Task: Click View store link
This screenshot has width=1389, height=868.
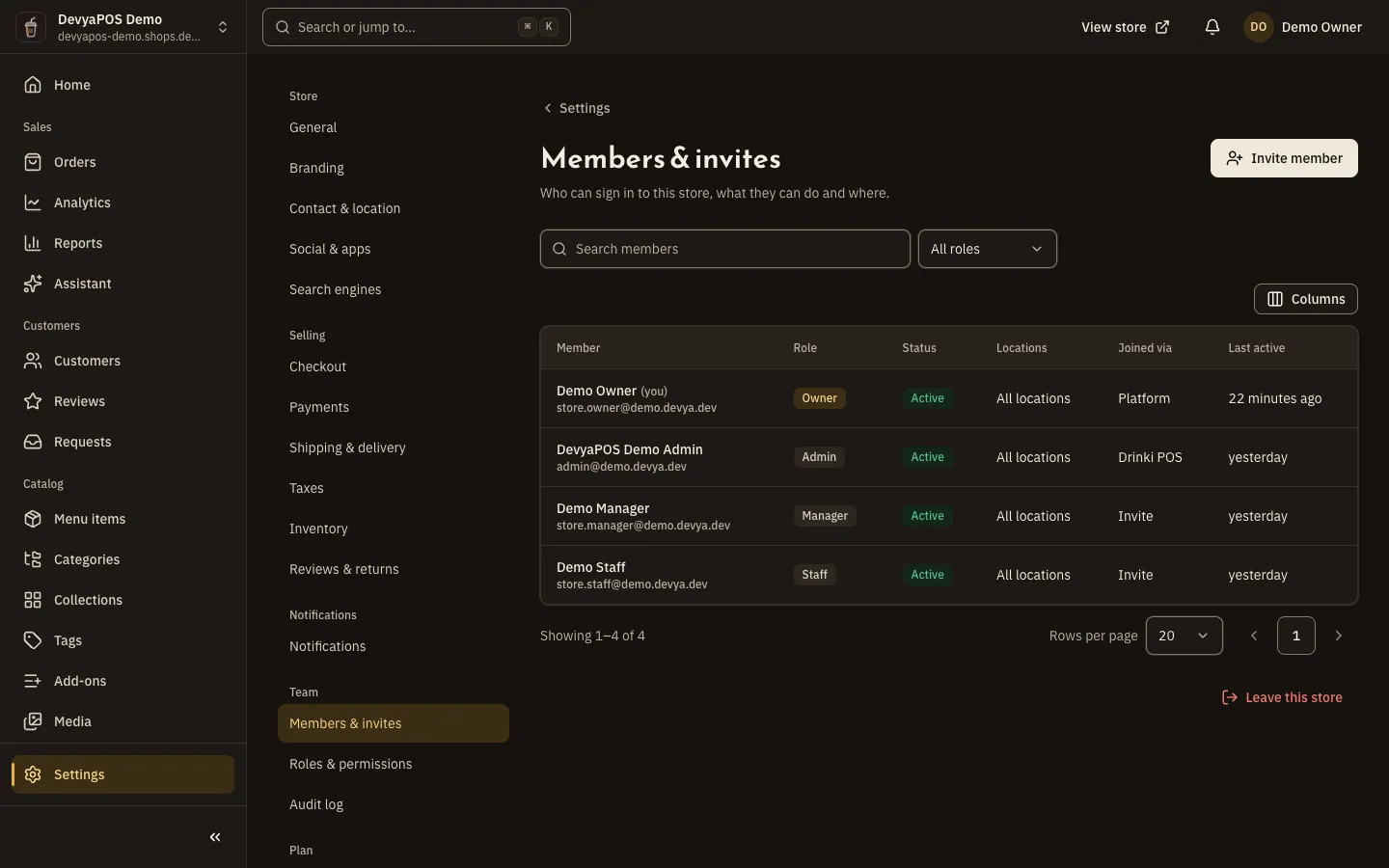Action: tap(1125, 27)
